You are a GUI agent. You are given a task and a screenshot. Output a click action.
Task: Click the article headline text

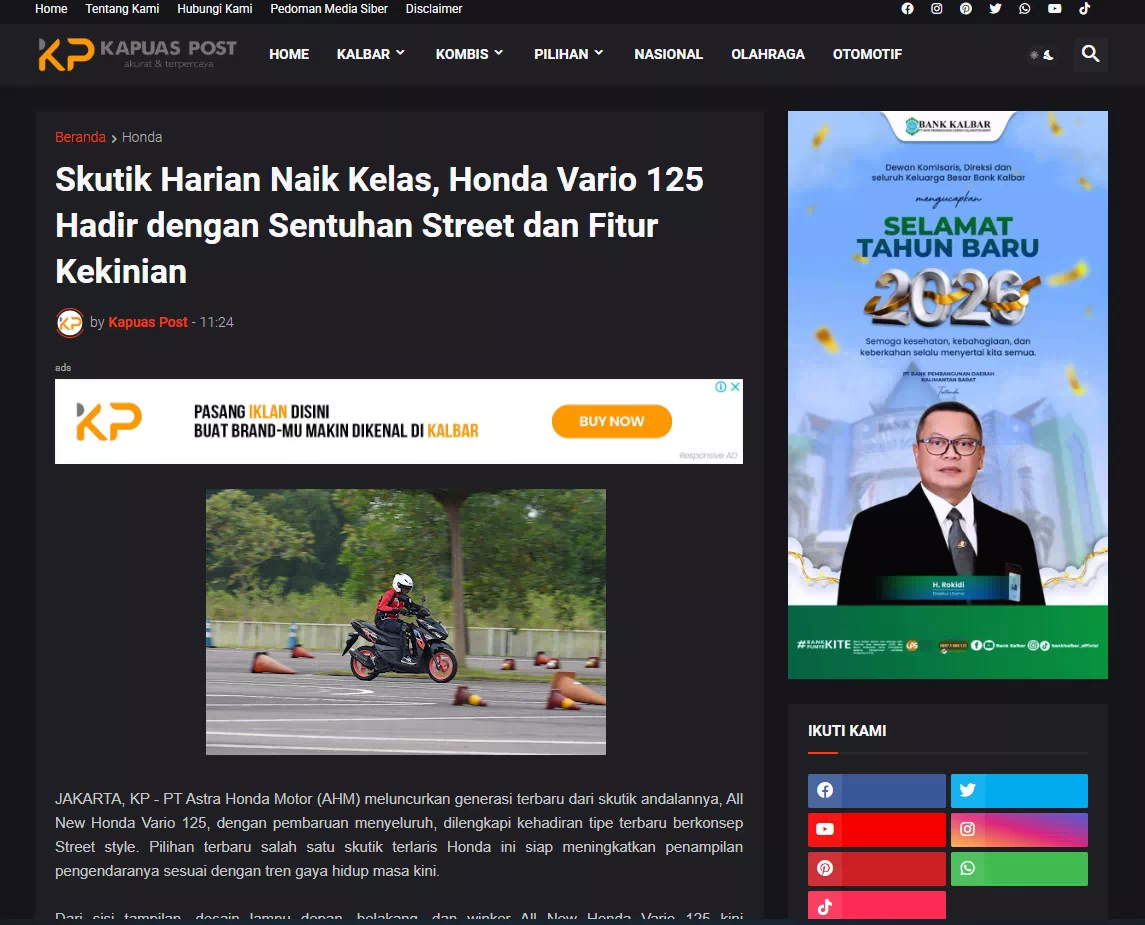pyautogui.click(x=380, y=226)
